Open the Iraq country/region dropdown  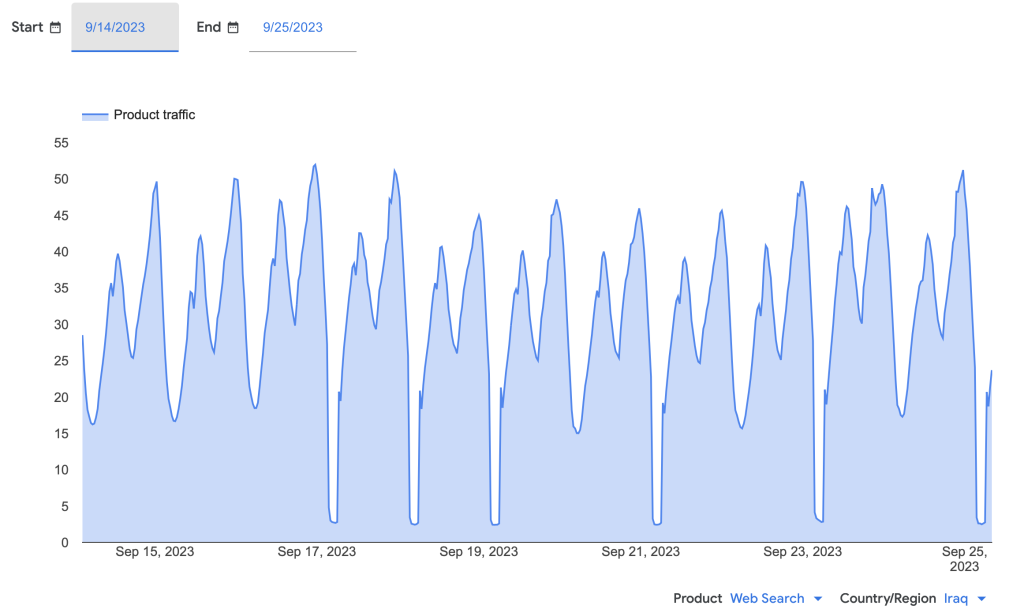pyautogui.click(x=956, y=598)
